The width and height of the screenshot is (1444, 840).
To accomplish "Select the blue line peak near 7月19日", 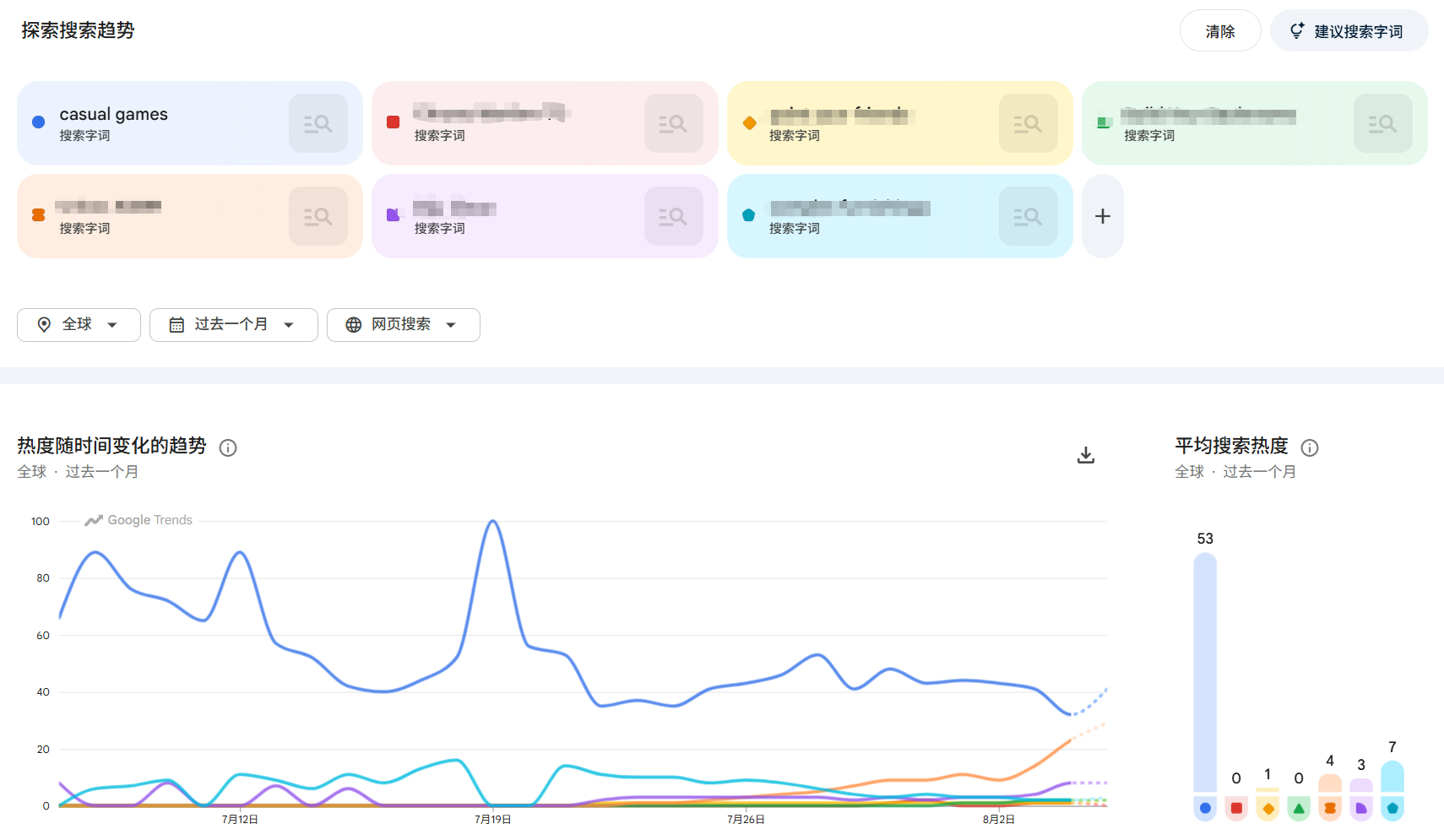I will click(493, 522).
